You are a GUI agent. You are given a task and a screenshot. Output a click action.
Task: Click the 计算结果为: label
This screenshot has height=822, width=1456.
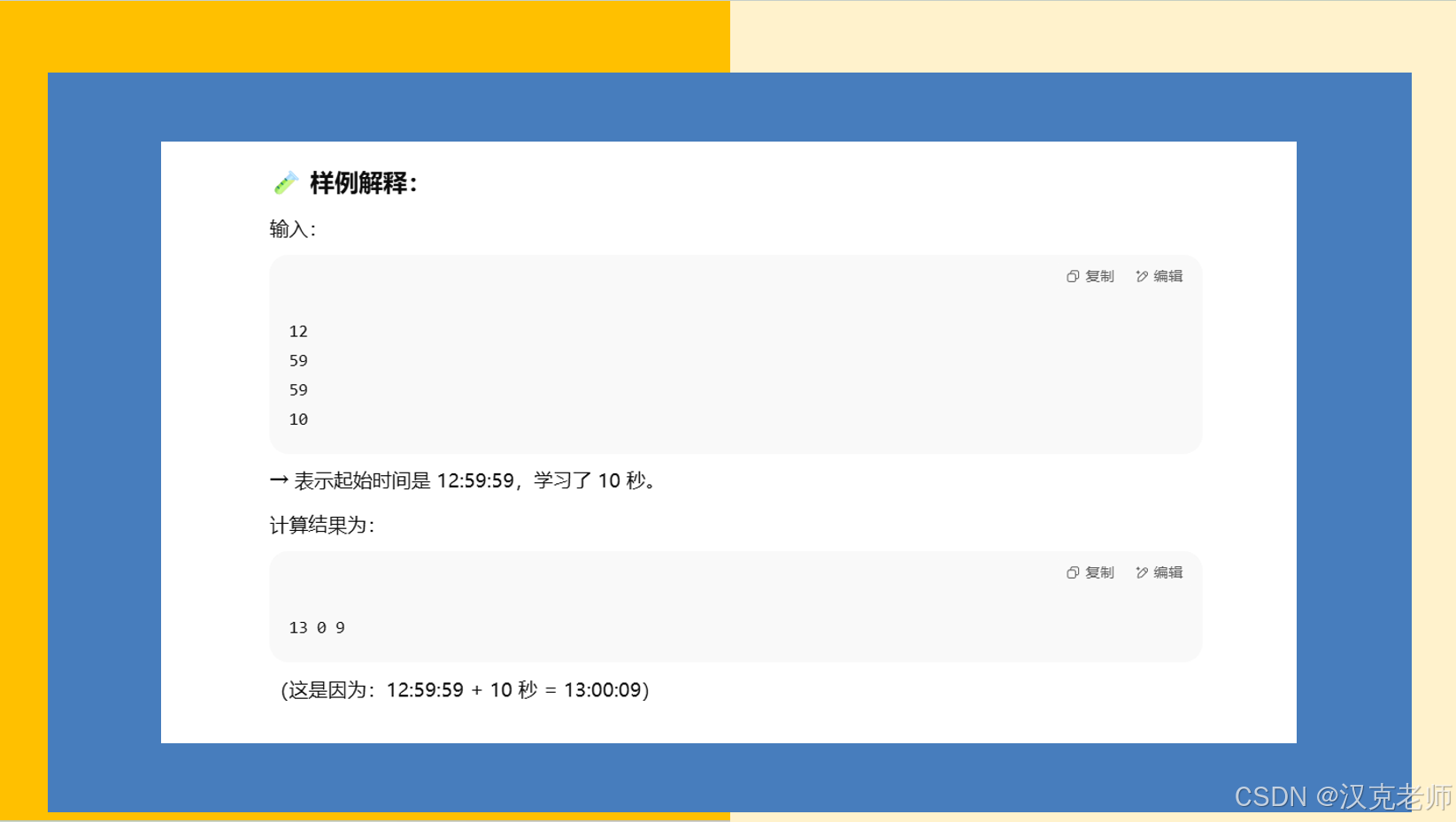322,526
